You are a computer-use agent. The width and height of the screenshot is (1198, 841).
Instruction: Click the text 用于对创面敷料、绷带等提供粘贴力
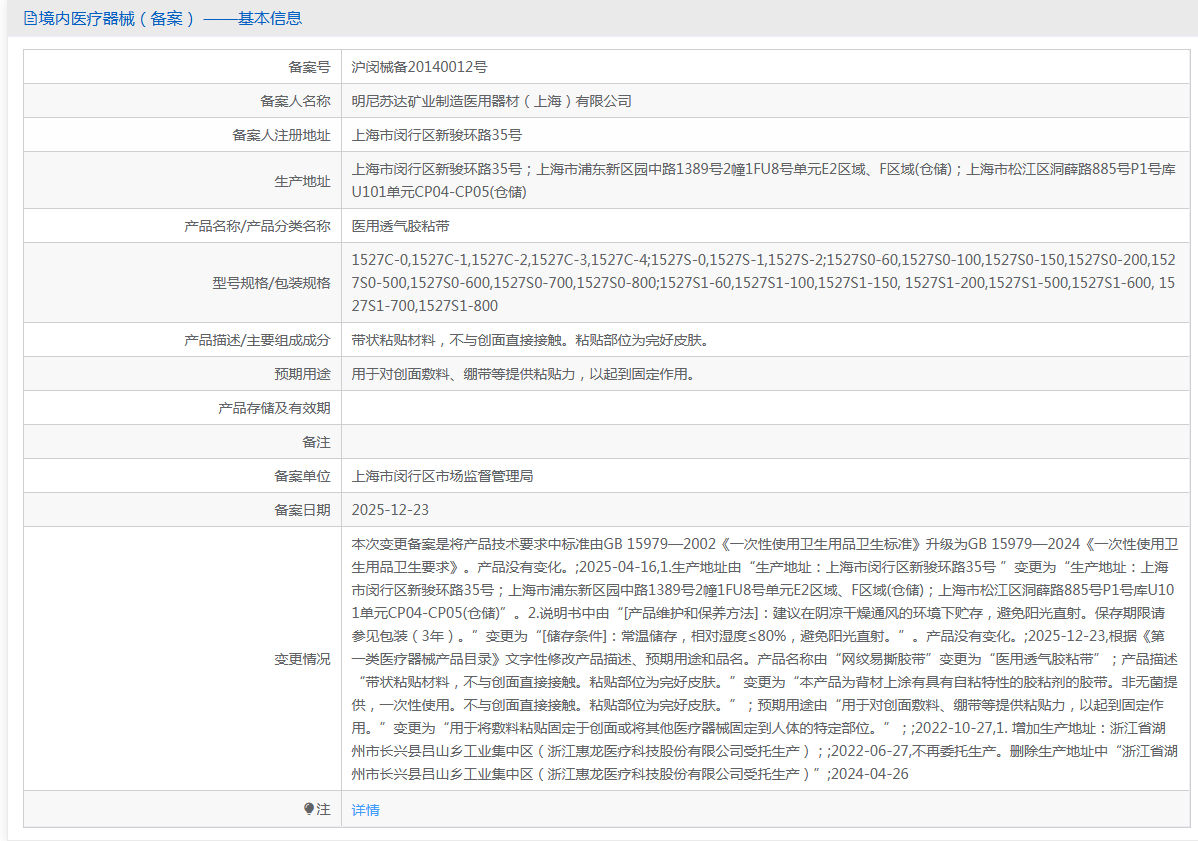coord(523,374)
